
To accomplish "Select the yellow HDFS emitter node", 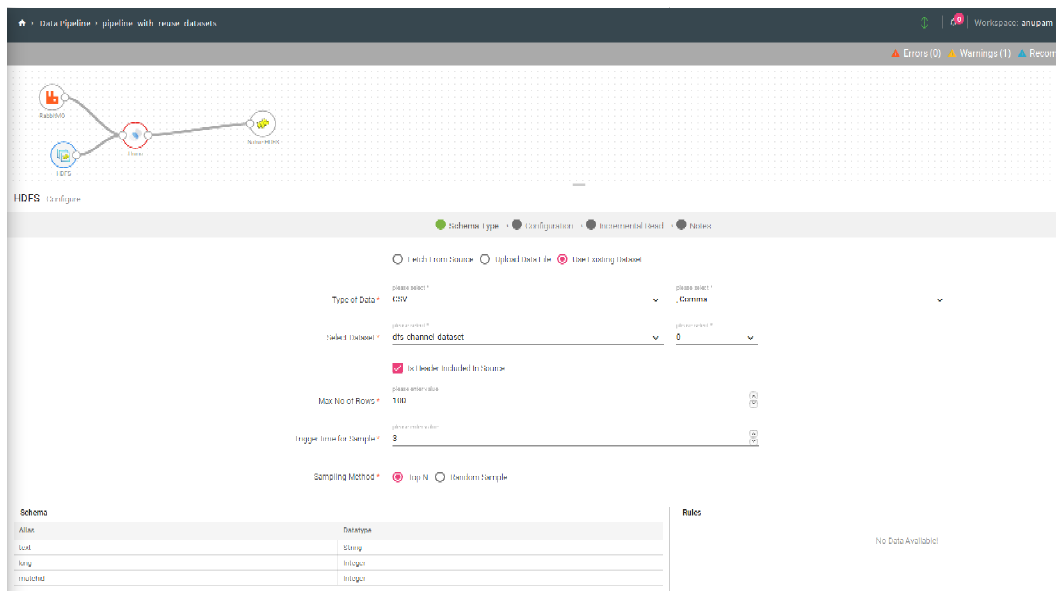I will pos(262,123).
